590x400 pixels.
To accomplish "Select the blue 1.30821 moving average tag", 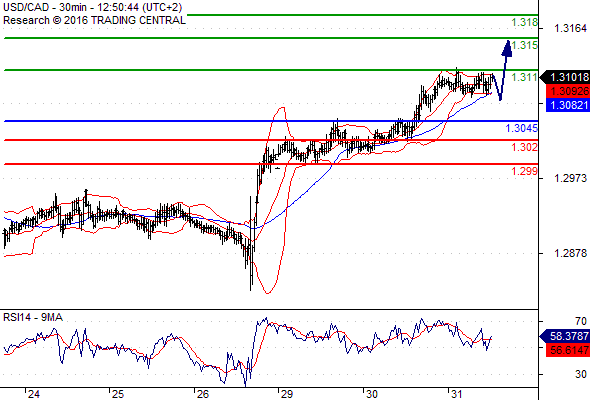I will point(568,105).
